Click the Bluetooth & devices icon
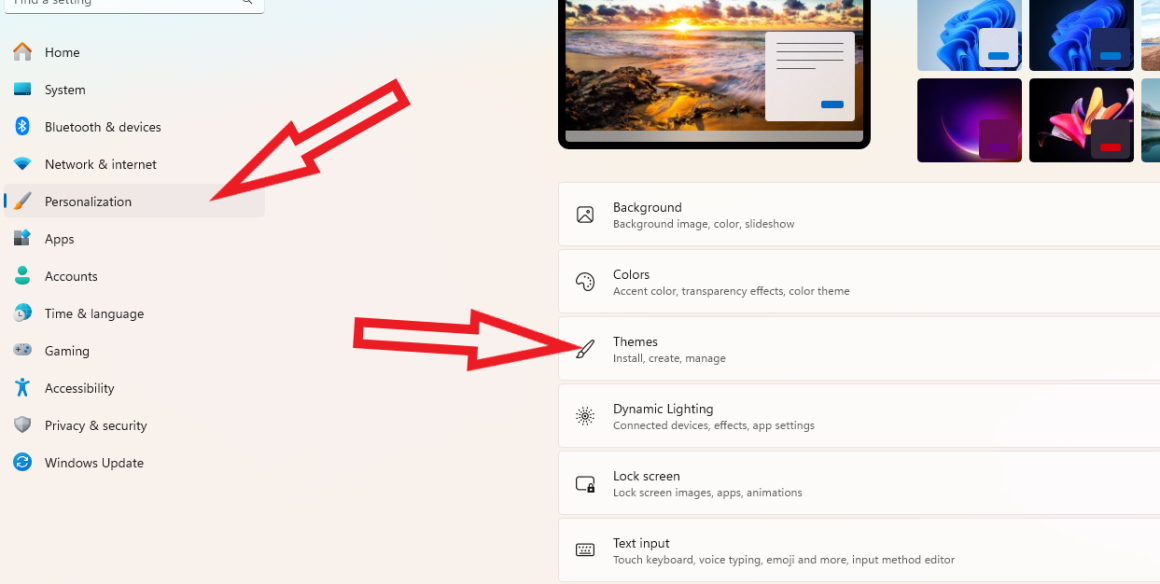The height and width of the screenshot is (584, 1160). [x=22, y=127]
